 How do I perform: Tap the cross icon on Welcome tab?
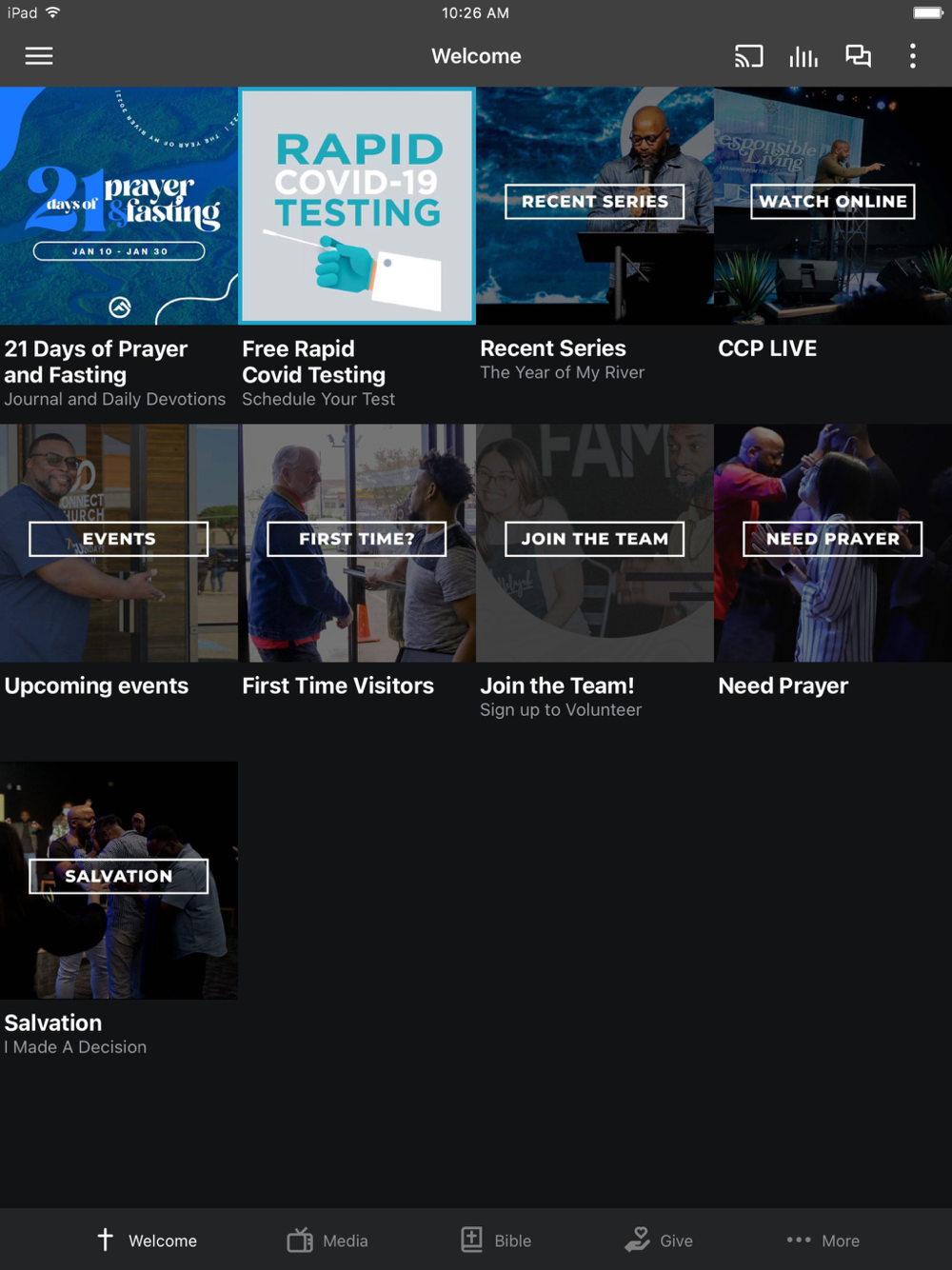point(106,1240)
